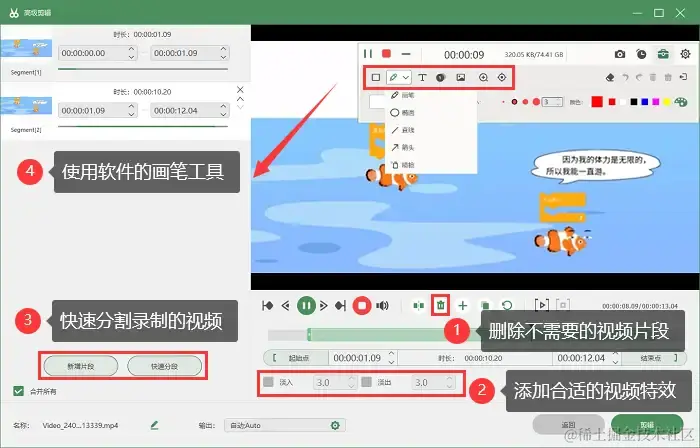Select the insert image tool
The width and height of the screenshot is (700, 448).
[461, 78]
